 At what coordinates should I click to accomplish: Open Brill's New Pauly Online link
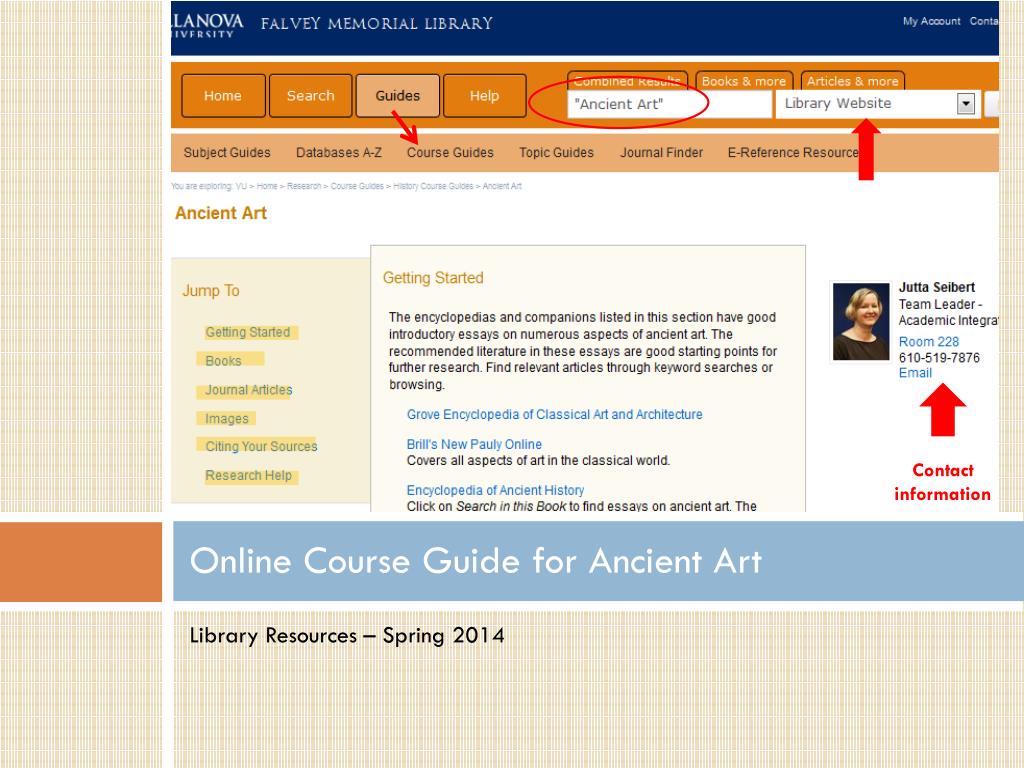[474, 445]
